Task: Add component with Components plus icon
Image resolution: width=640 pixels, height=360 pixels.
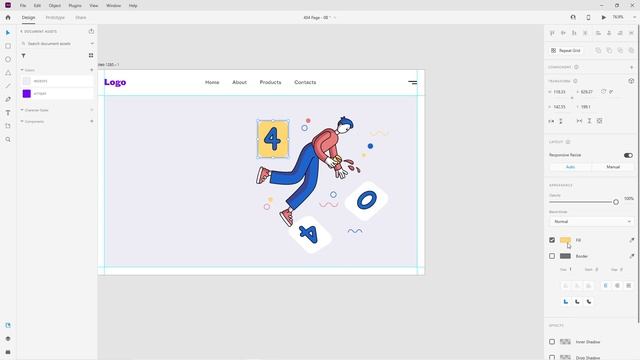Action: coord(91,122)
